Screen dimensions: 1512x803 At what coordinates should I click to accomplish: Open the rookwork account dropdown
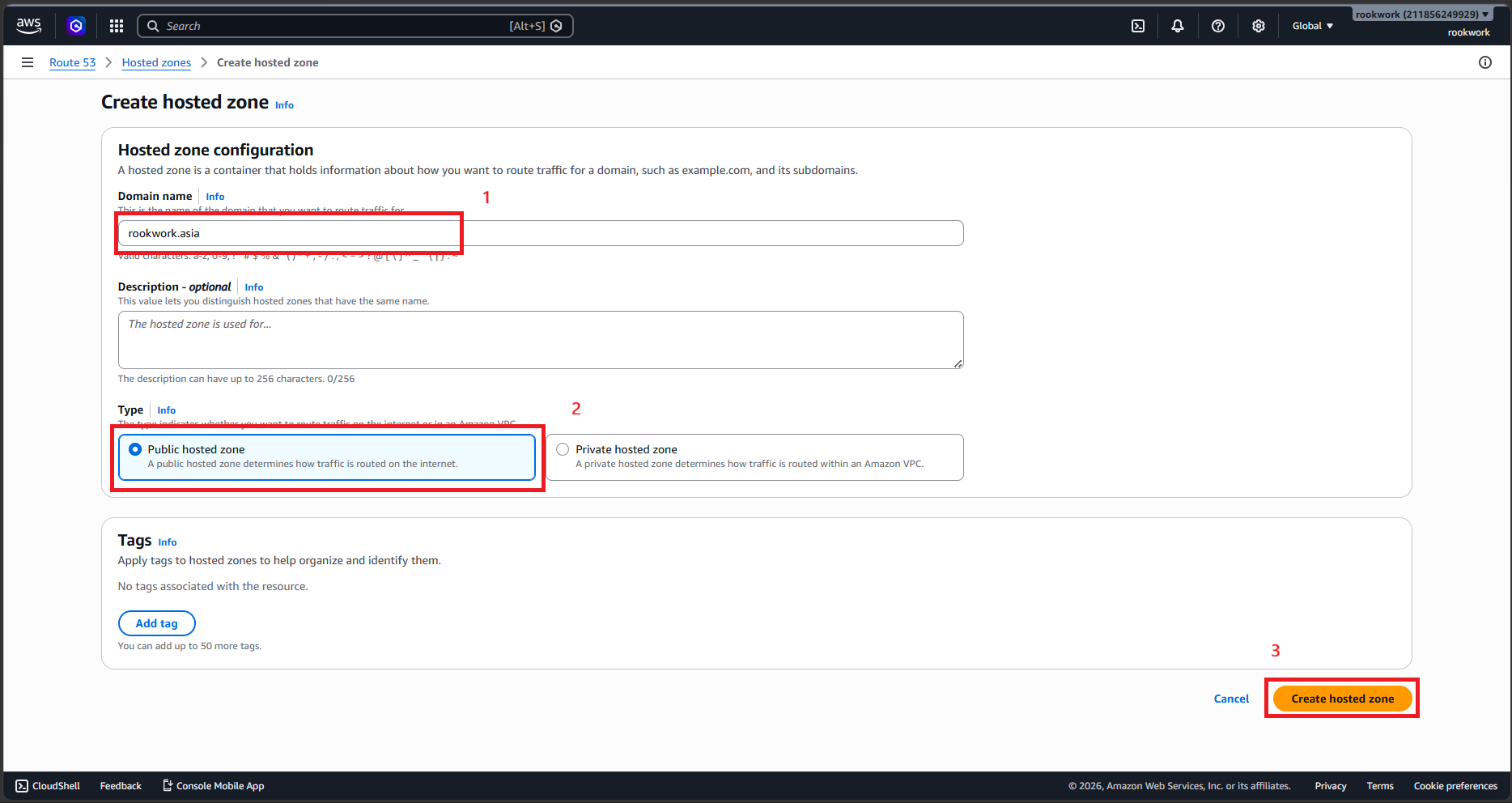click(x=1423, y=15)
